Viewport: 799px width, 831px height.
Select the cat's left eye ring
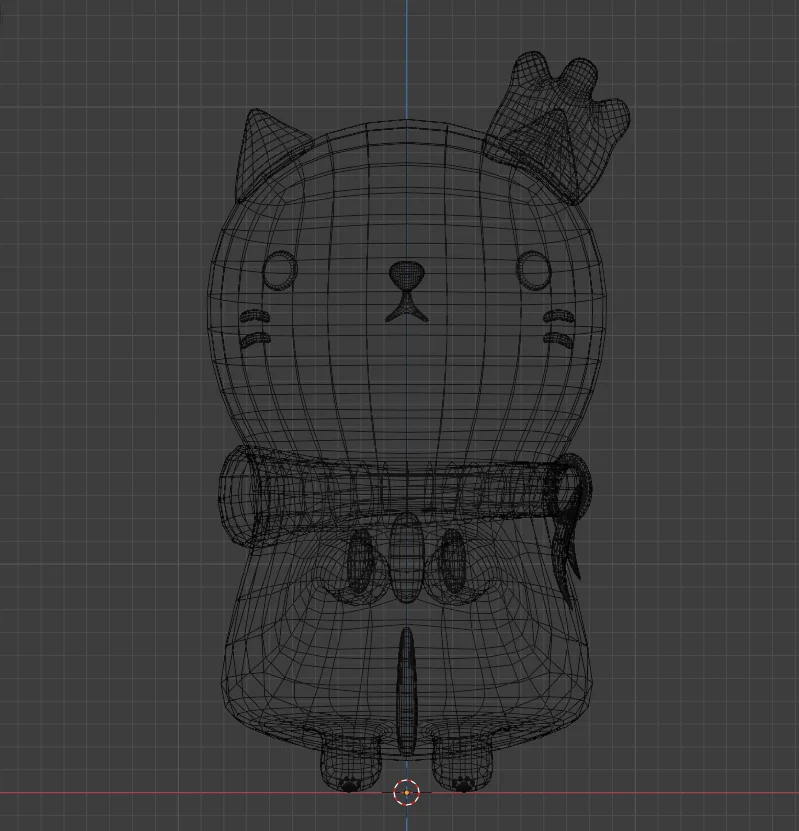(279, 271)
